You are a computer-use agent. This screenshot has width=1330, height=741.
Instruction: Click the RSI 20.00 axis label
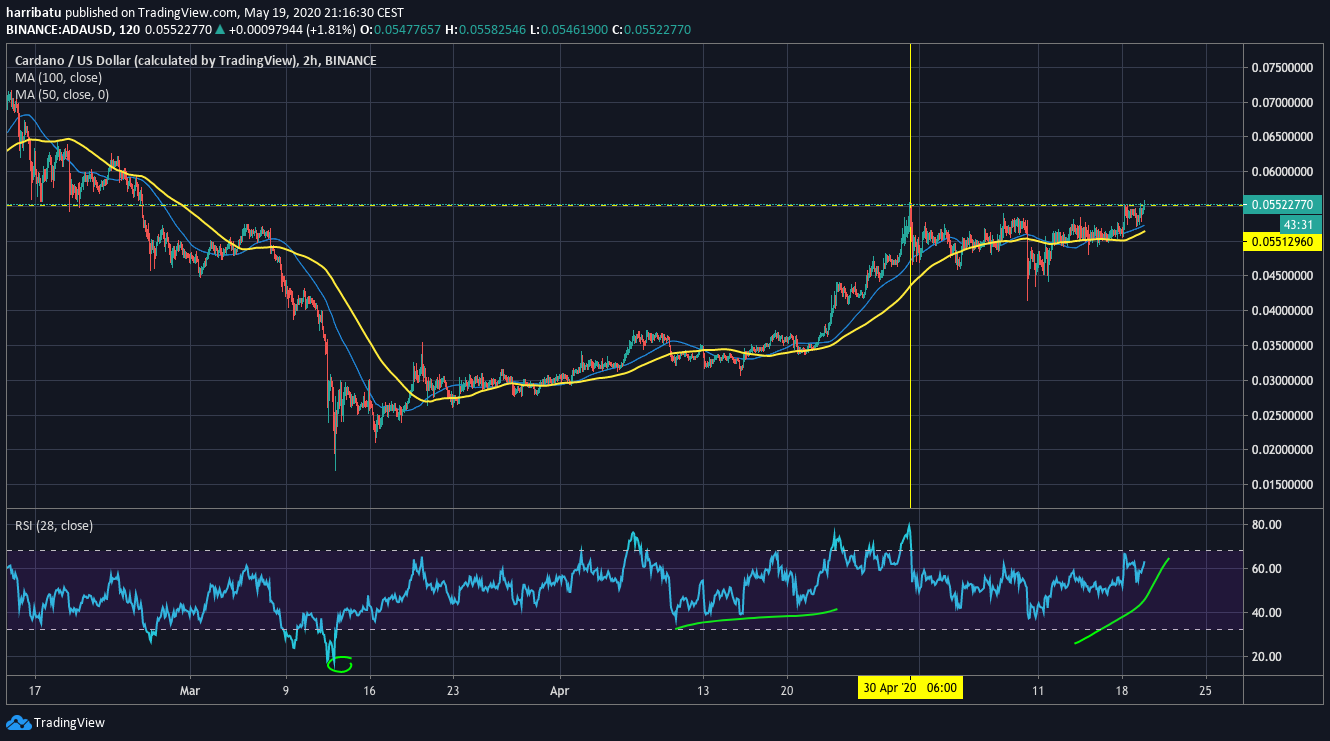(1266, 657)
